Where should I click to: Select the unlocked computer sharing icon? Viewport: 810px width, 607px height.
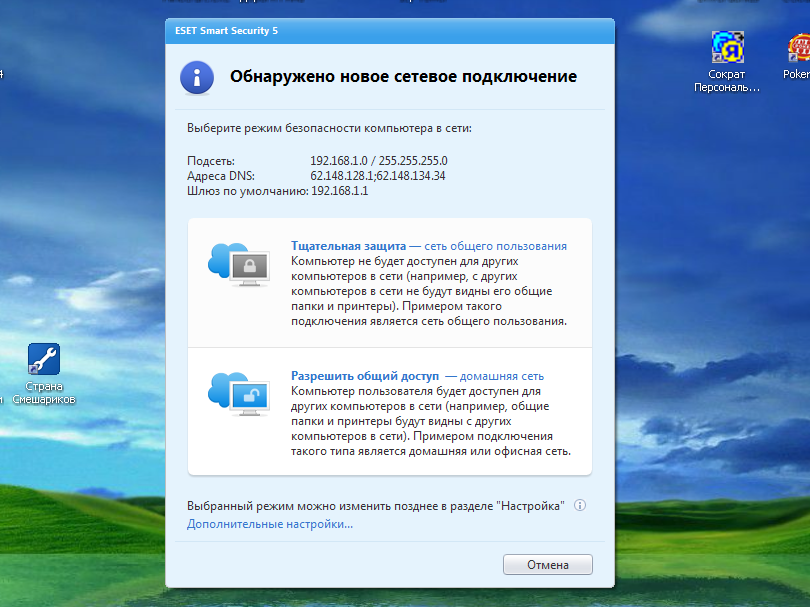pyautogui.click(x=239, y=394)
